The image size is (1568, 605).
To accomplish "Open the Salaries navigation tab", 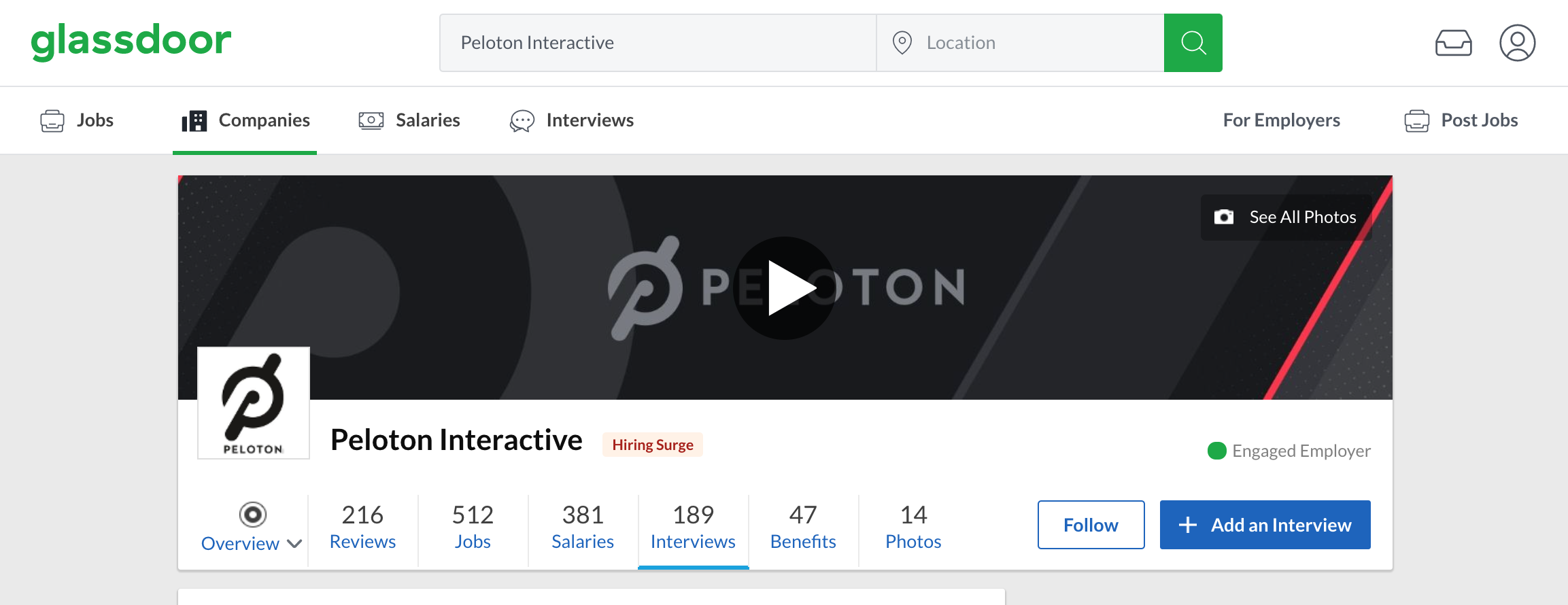I will coord(409,120).
